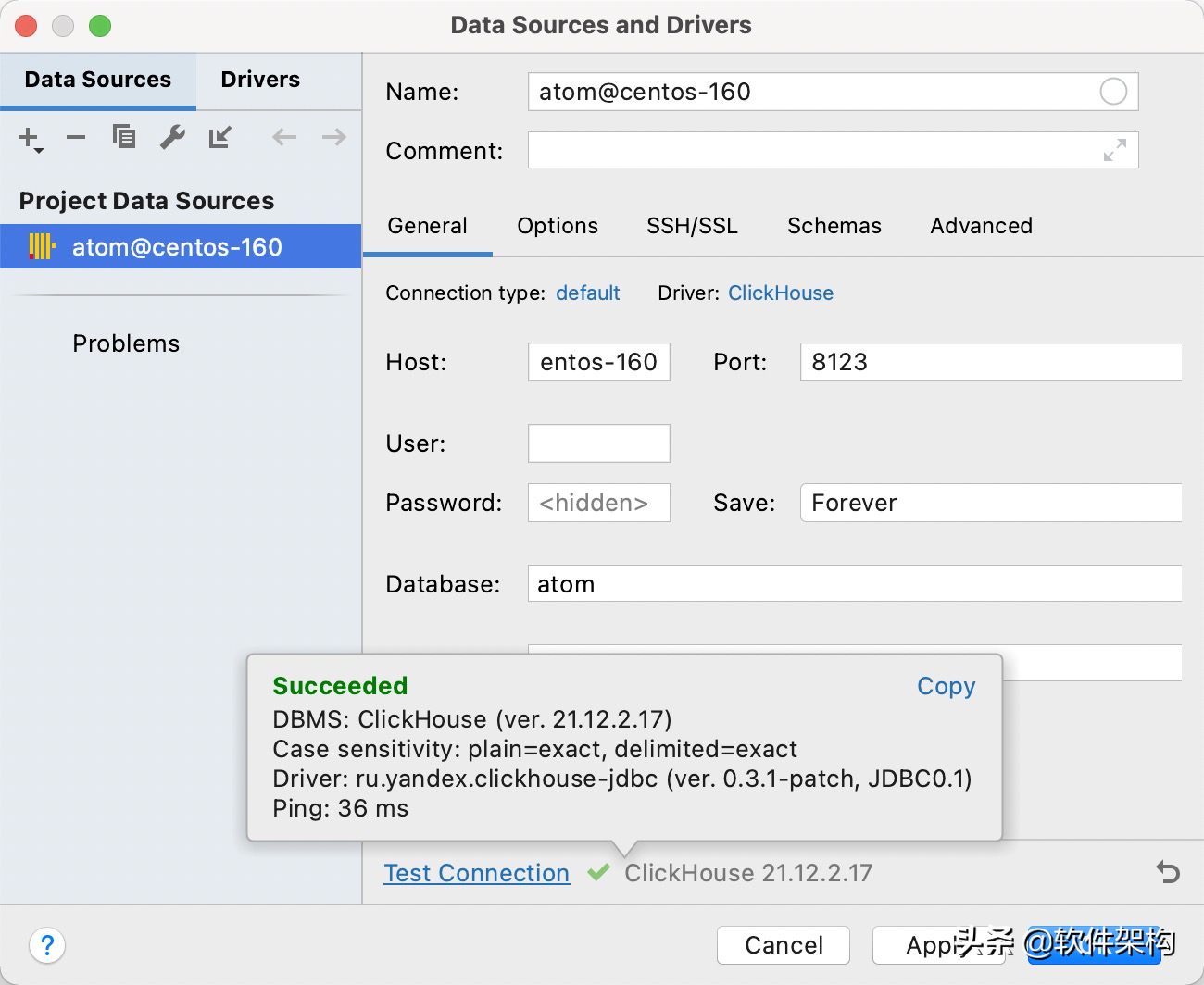Click the Apply button
The width and height of the screenshot is (1204, 985).
[x=938, y=945]
